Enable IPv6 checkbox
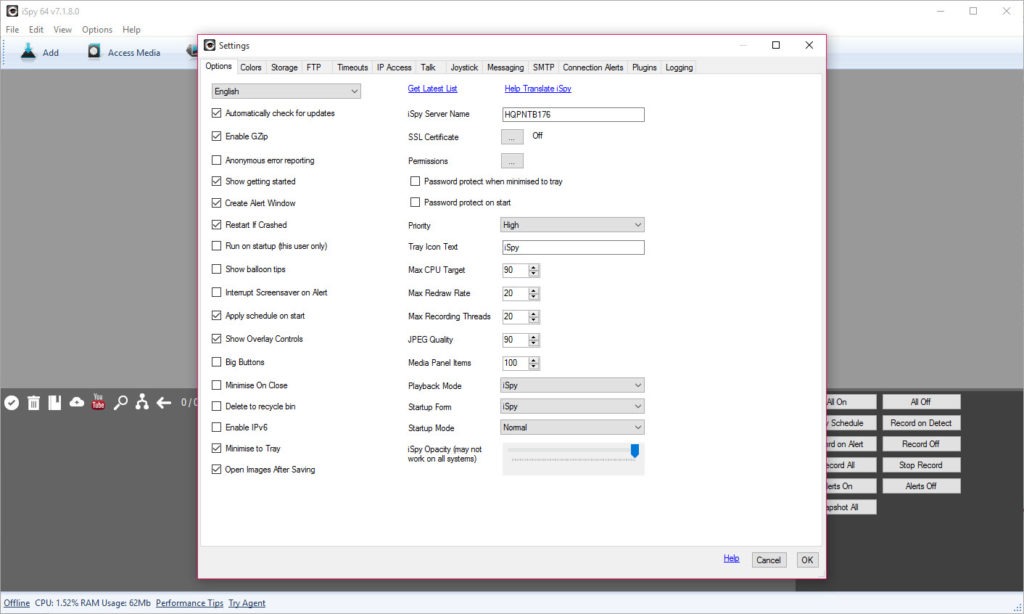1024x614 pixels. pyautogui.click(x=216, y=427)
